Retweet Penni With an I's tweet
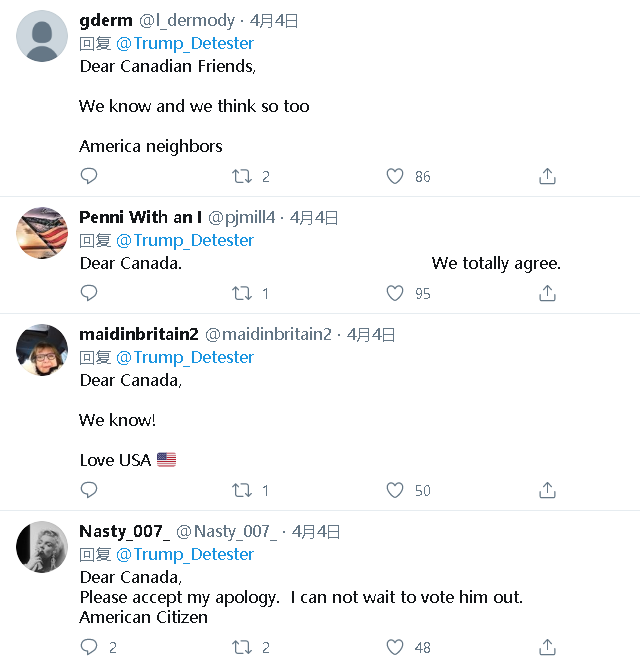 coord(242,293)
